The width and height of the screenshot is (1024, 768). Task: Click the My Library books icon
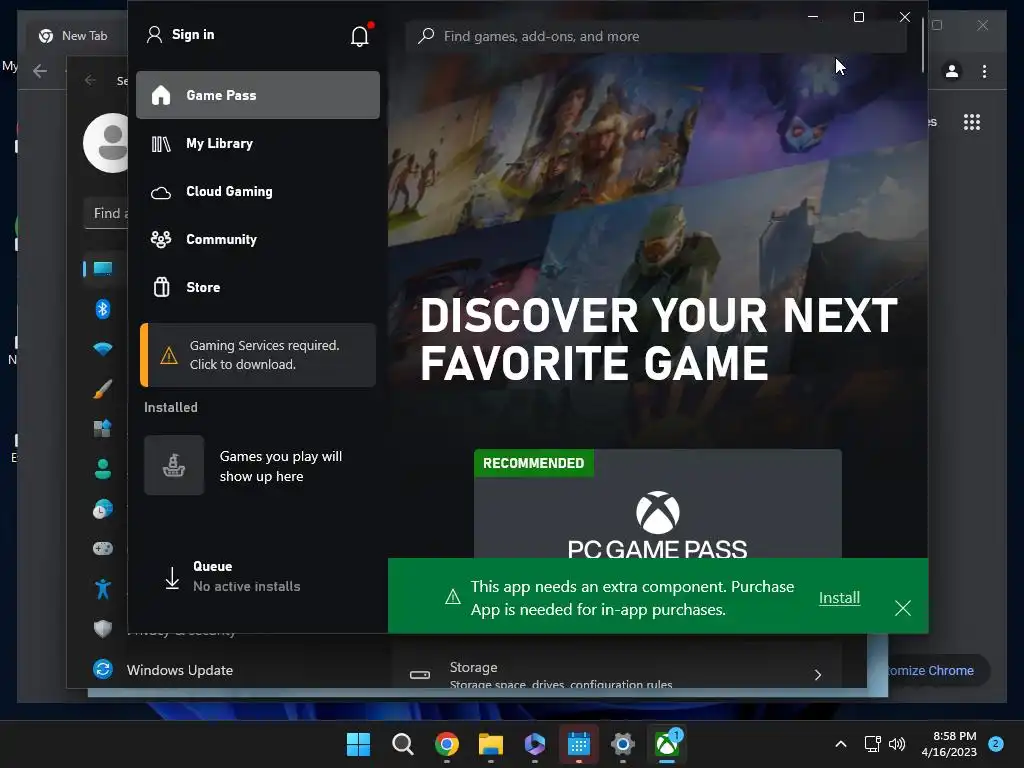(x=161, y=144)
